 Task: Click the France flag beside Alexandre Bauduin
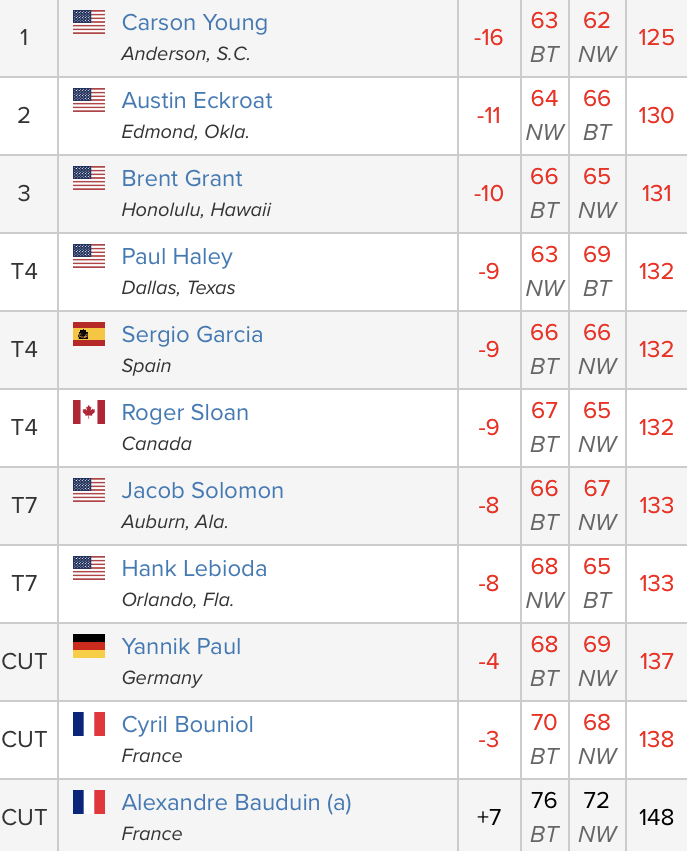89,802
